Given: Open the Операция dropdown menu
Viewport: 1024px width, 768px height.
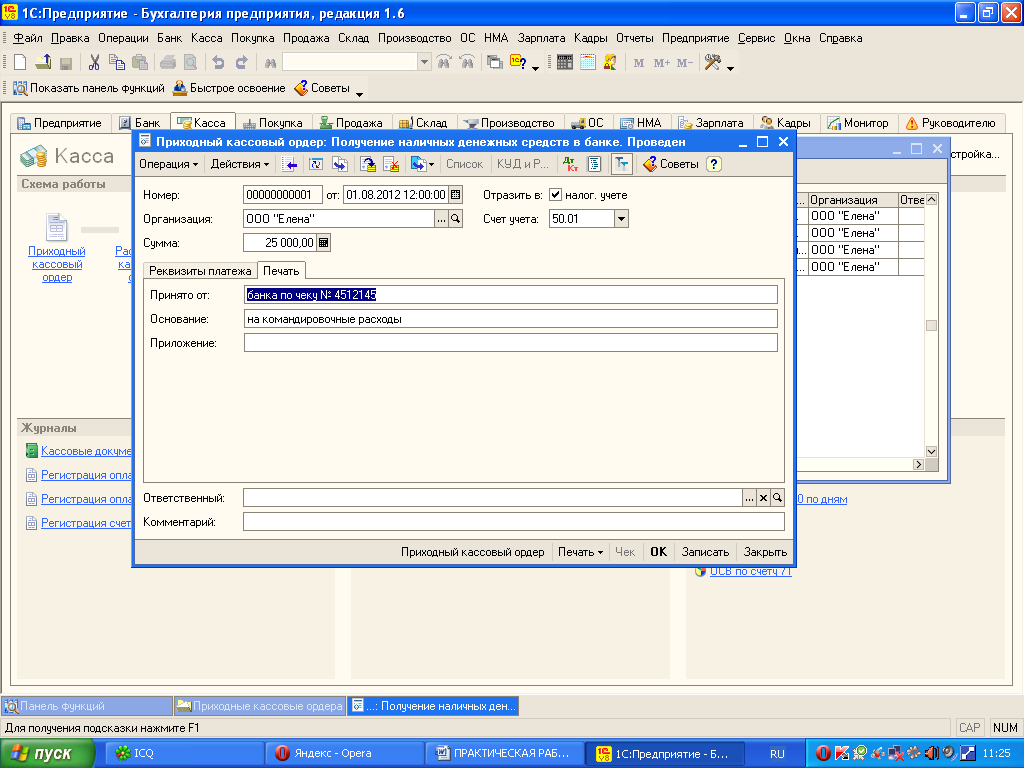Looking at the screenshot, I should [168, 164].
